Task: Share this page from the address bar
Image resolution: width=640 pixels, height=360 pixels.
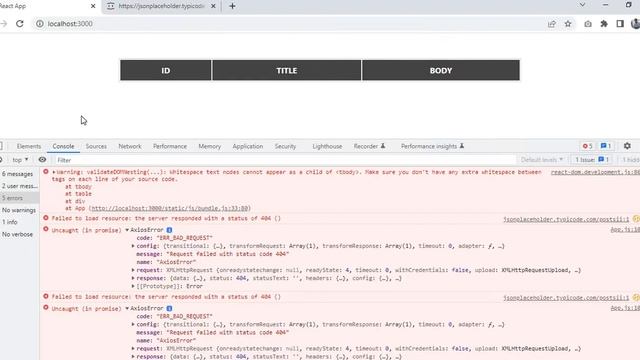Action: (552, 24)
